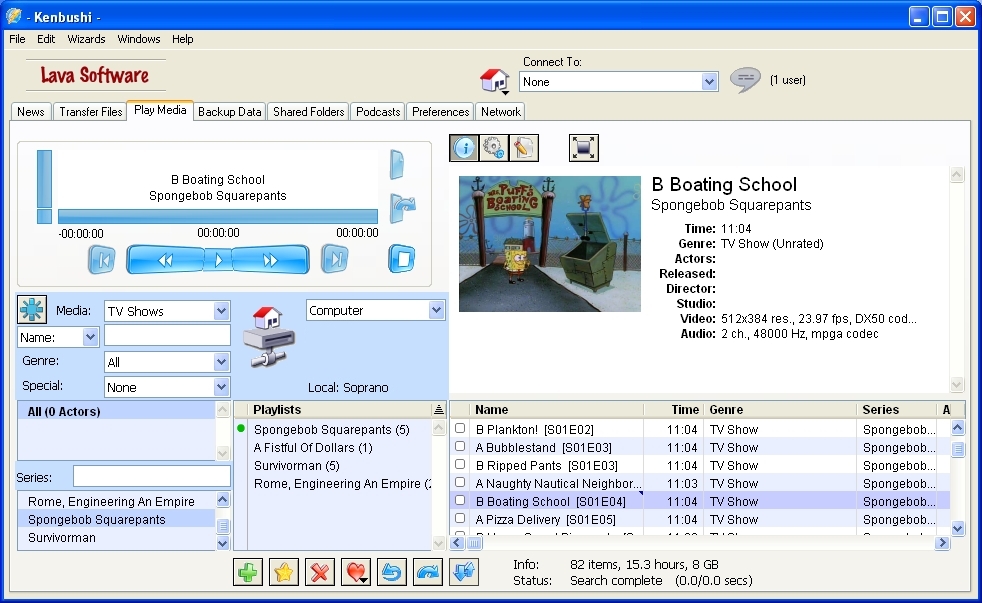Image resolution: width=982 pixels, height=603 pixels.
Task: Delete with the red X icon
Action: click(x=319, y=572)
